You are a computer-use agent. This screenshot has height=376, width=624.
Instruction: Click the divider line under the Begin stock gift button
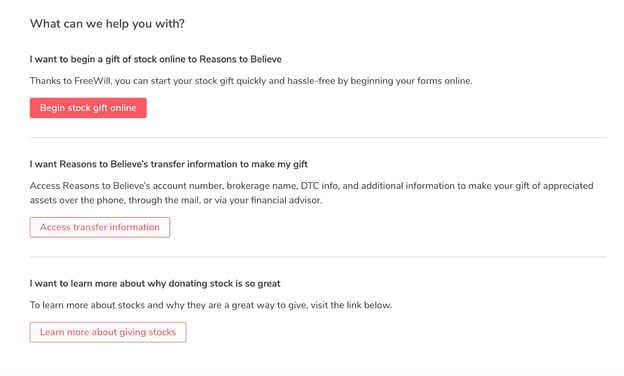pyautogui.click(x=318, y=138)
